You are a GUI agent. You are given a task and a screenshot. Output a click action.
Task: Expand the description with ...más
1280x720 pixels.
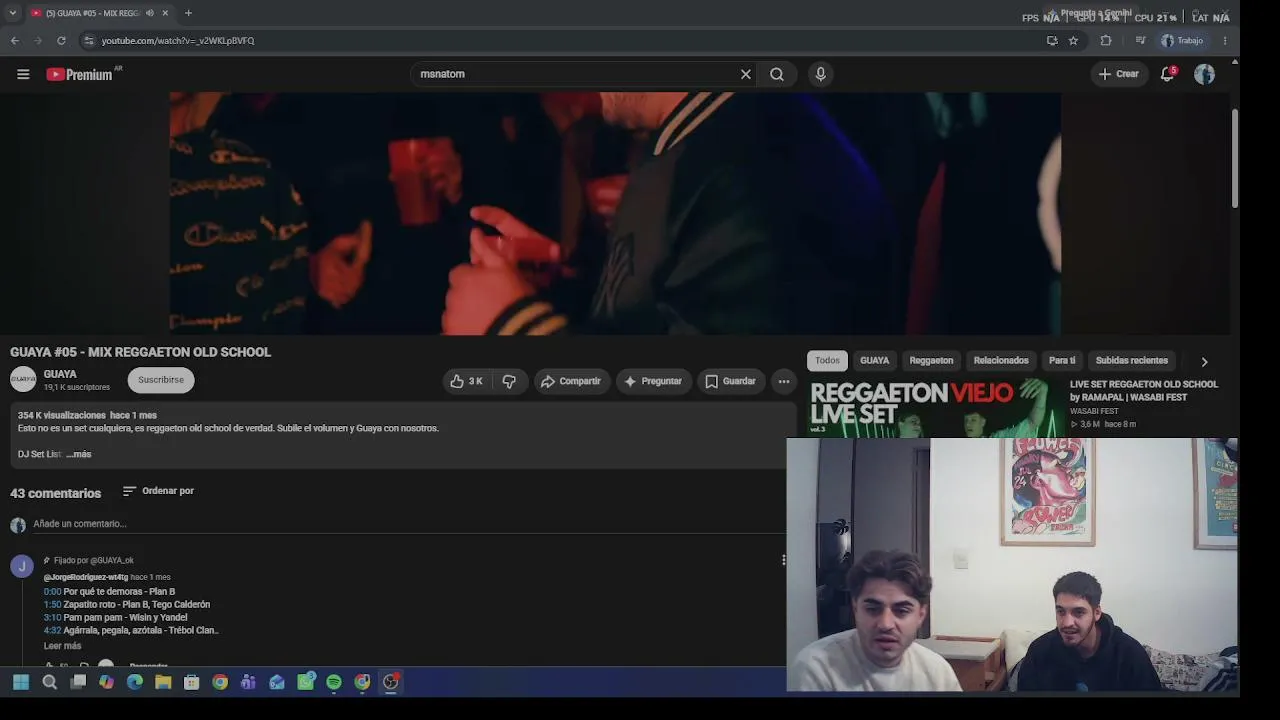click(79, 454)
